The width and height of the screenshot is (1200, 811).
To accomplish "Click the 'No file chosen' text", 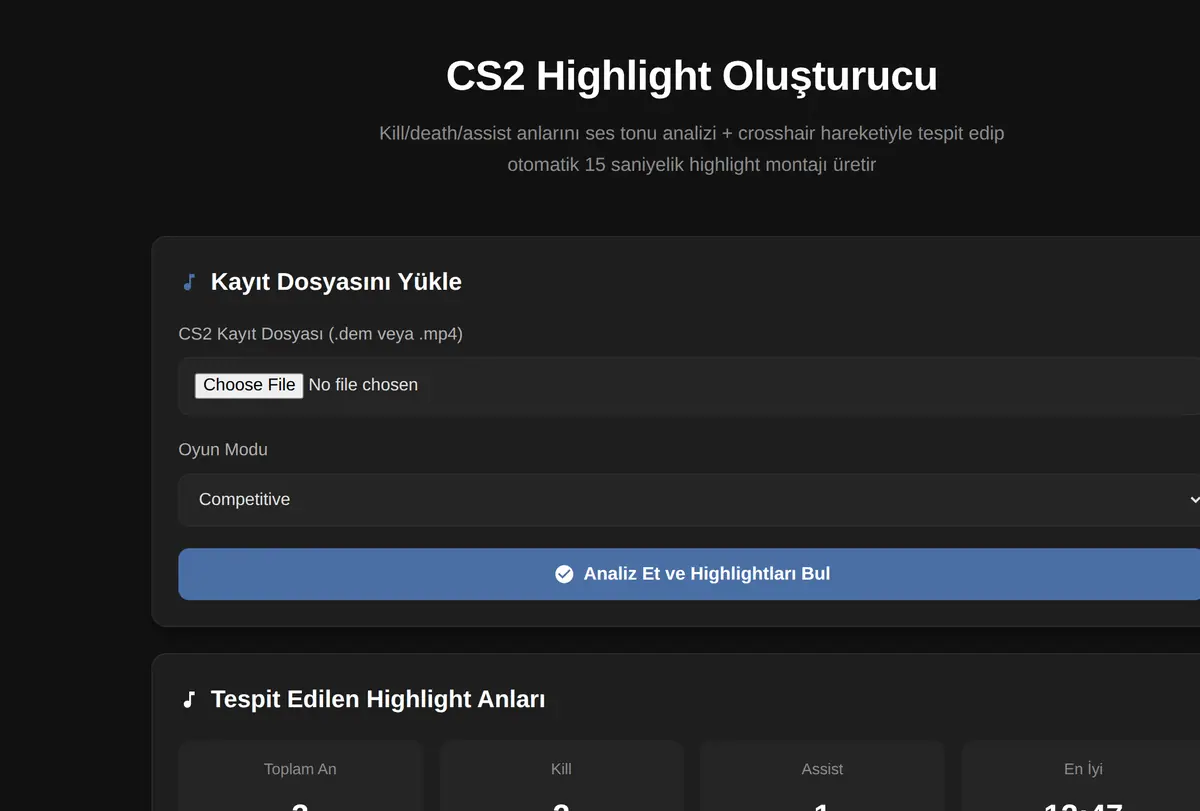I will pos(363,385).
